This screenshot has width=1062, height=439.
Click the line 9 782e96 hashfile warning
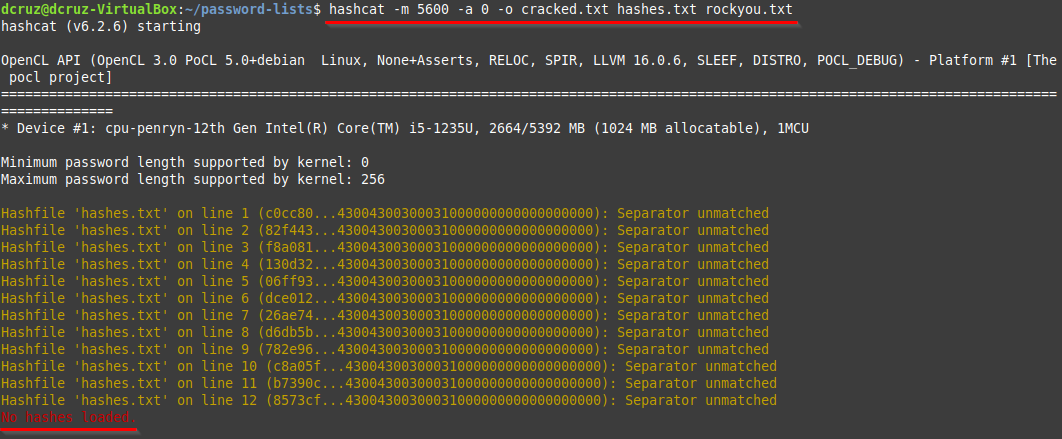(x=385, y=350)
